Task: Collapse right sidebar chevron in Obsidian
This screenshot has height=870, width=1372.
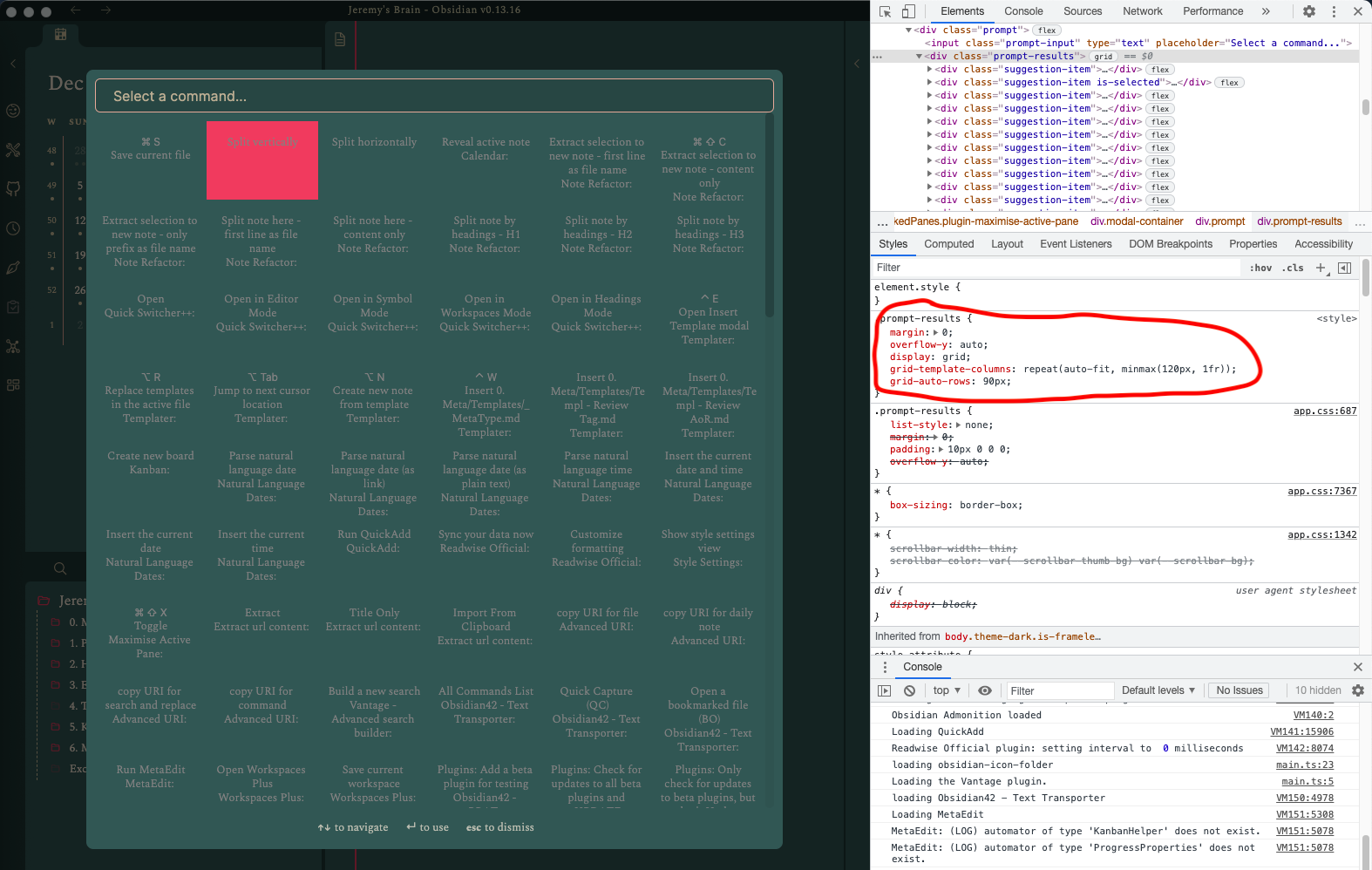Action: click(857, 64)
